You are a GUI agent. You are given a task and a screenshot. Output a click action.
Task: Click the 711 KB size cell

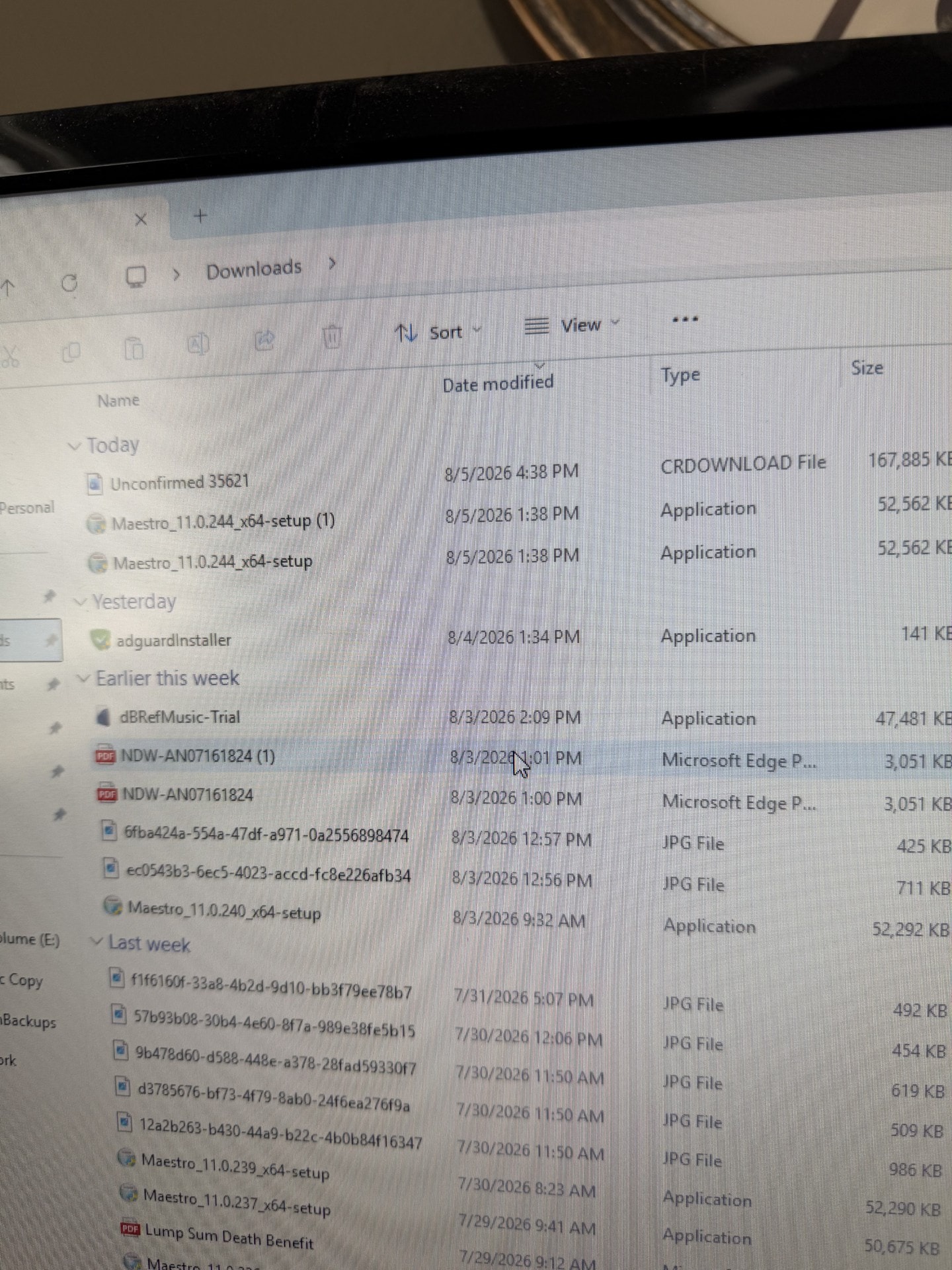(924, 888)
